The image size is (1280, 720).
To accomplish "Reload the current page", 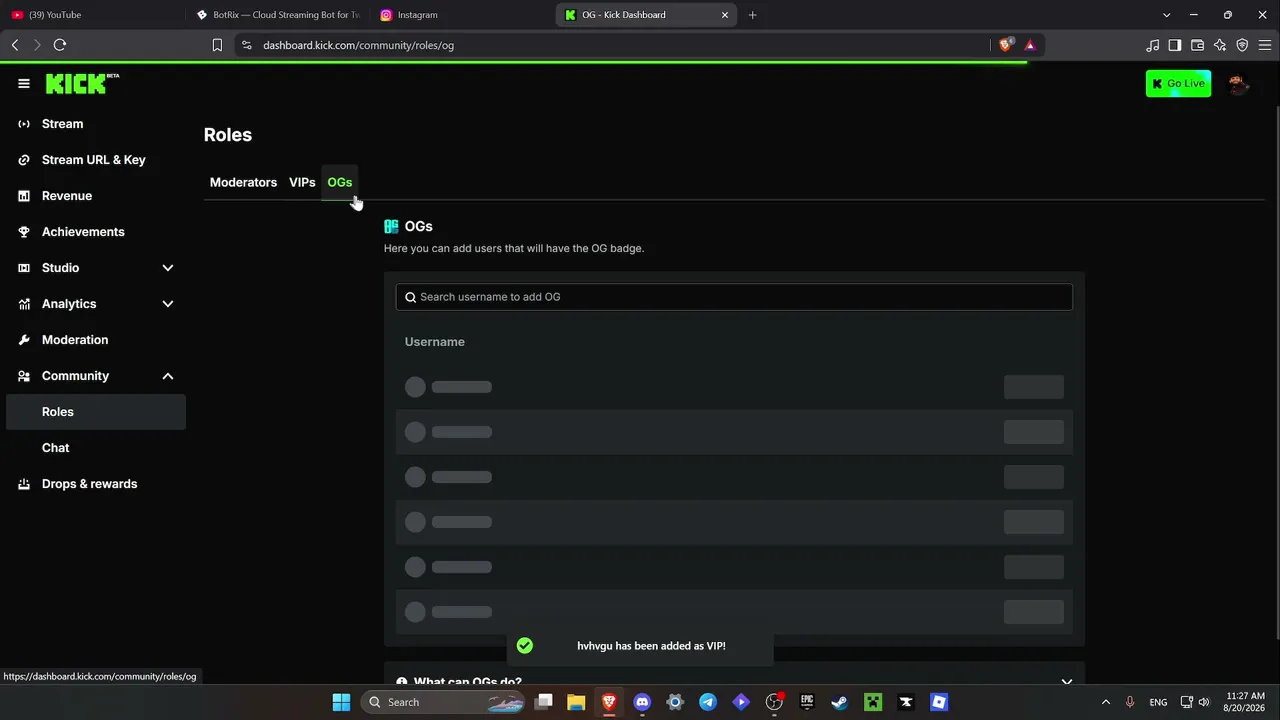I will point(60,45).
